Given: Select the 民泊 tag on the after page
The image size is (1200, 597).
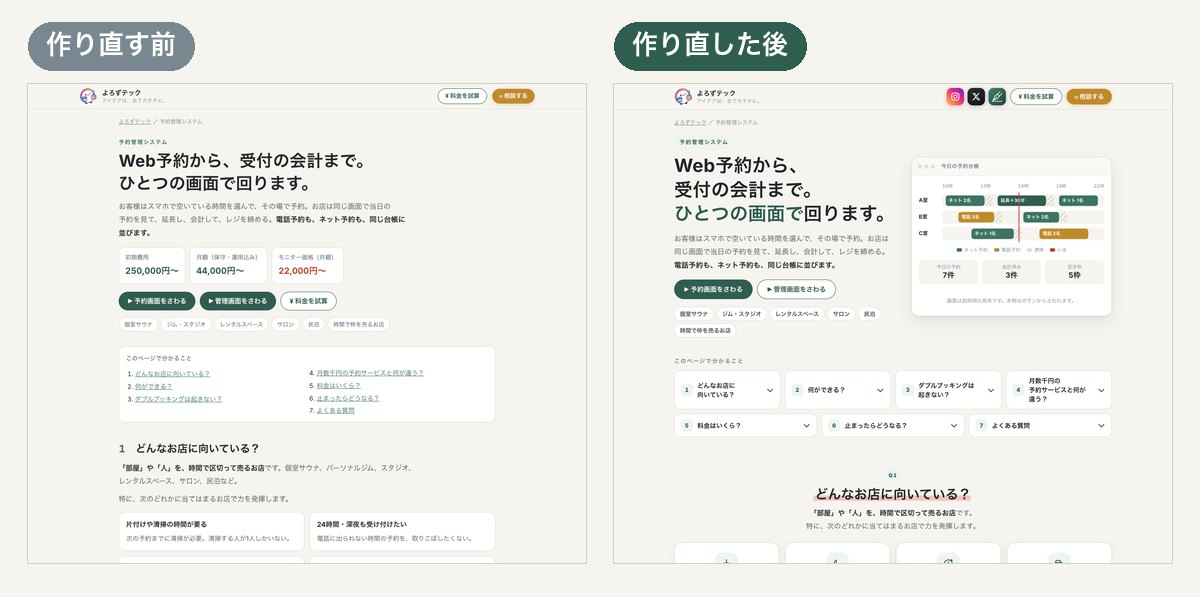Looking at the screenshot, I should click(869, 314).
